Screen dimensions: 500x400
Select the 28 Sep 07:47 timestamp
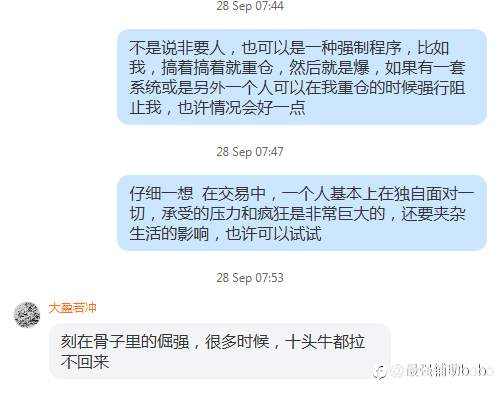(x=250, y=152)
